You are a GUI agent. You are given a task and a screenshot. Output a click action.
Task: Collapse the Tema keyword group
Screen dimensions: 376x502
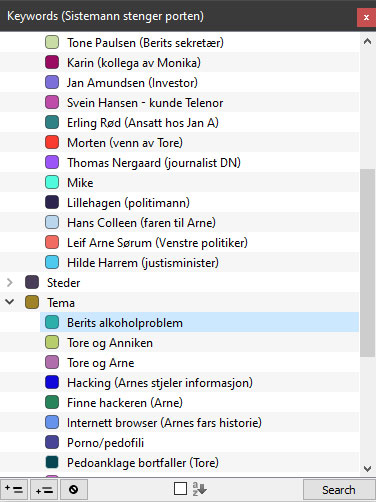point(10,302)
